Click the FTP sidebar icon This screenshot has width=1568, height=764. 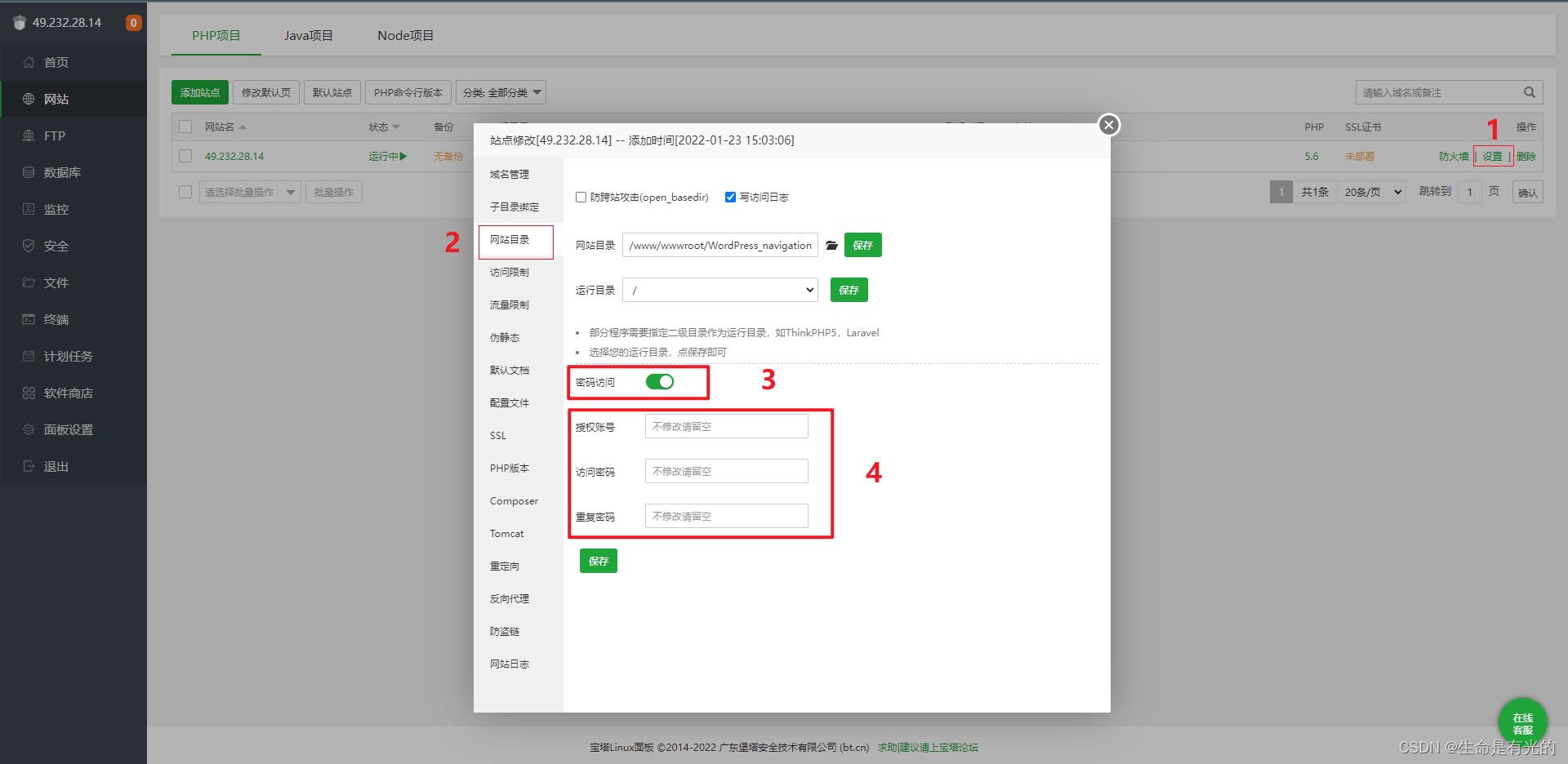(29, 135)
